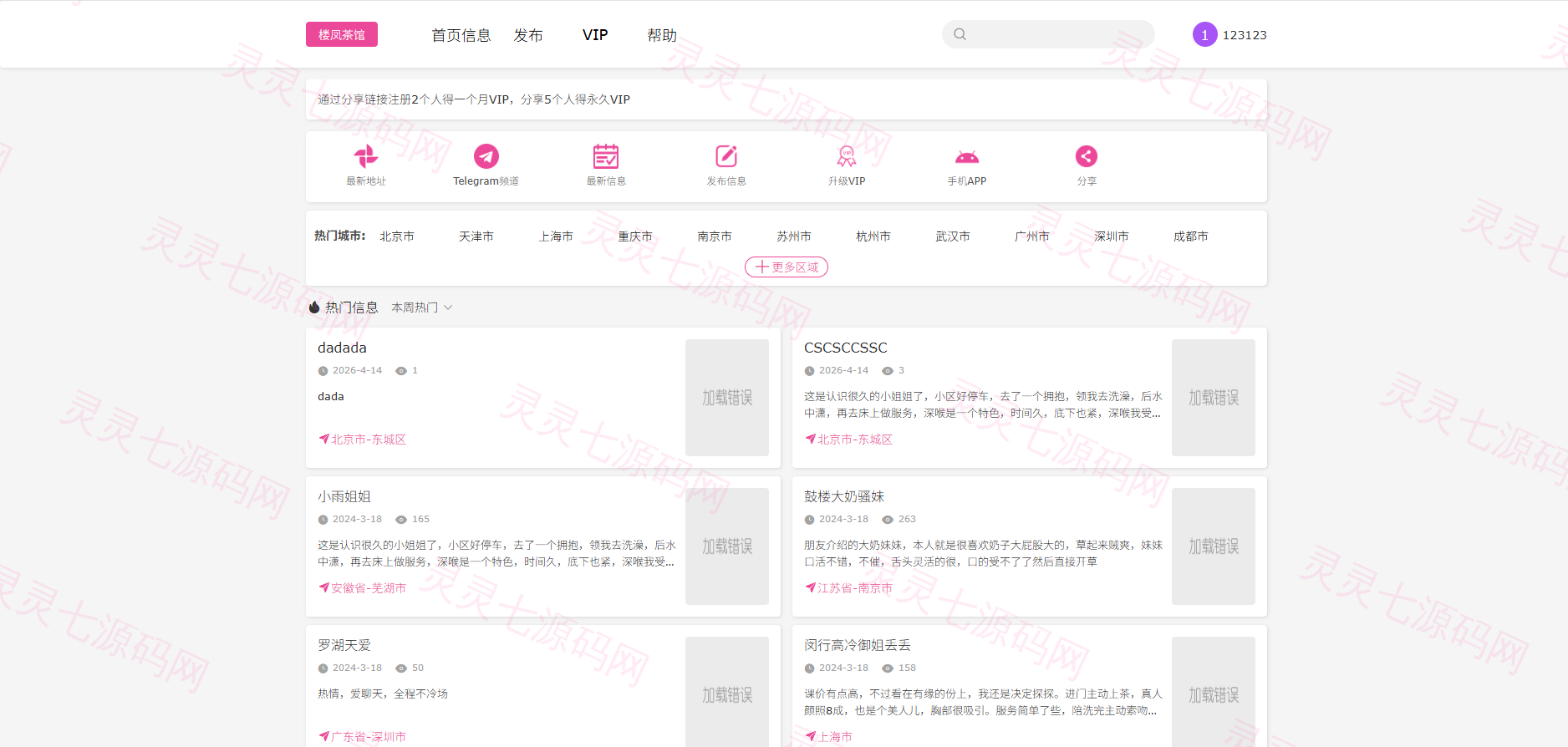Click location arrow icon before 江苏省-南京市
Screen dimensions: 1568x747
[x=810, y=587]
